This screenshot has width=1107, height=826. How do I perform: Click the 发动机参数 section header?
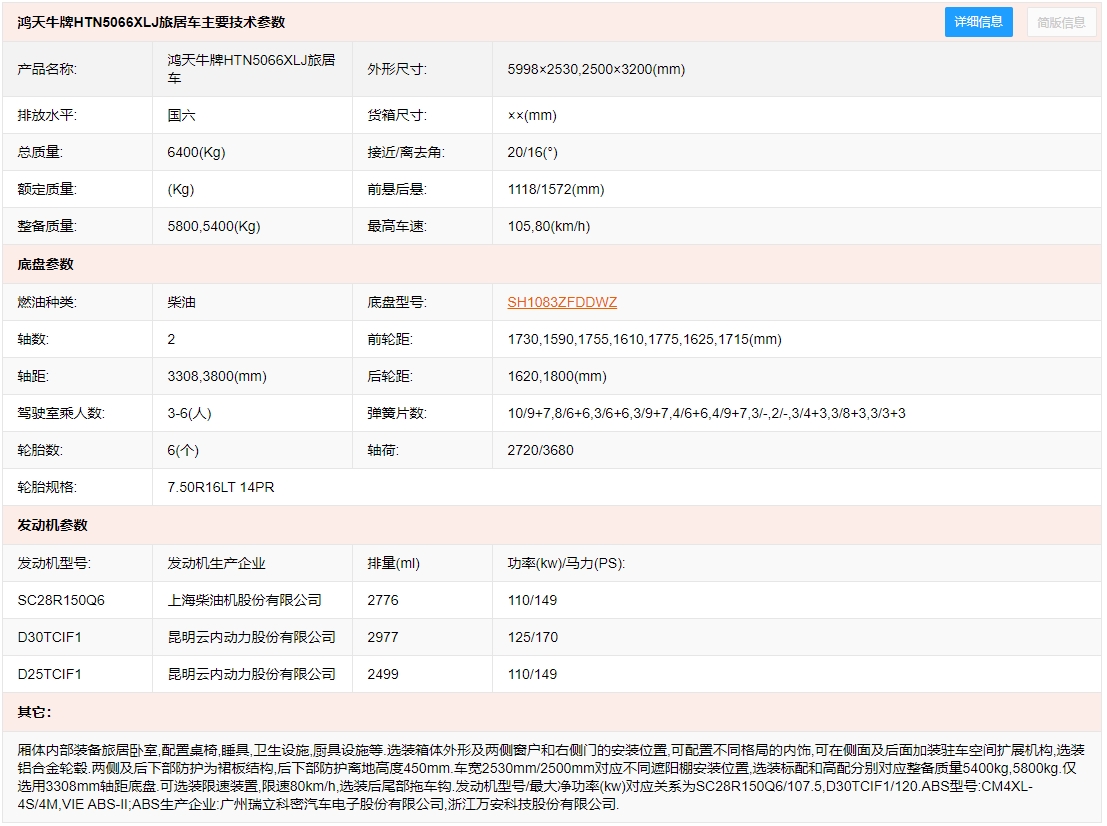(52, 526)
